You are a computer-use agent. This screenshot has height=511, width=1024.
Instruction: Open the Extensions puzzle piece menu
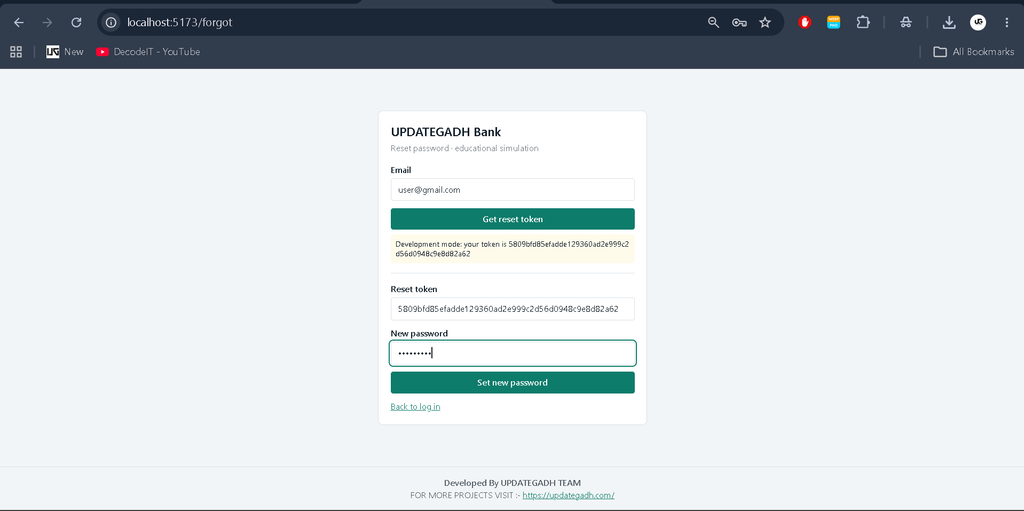(x=863, y=22)
